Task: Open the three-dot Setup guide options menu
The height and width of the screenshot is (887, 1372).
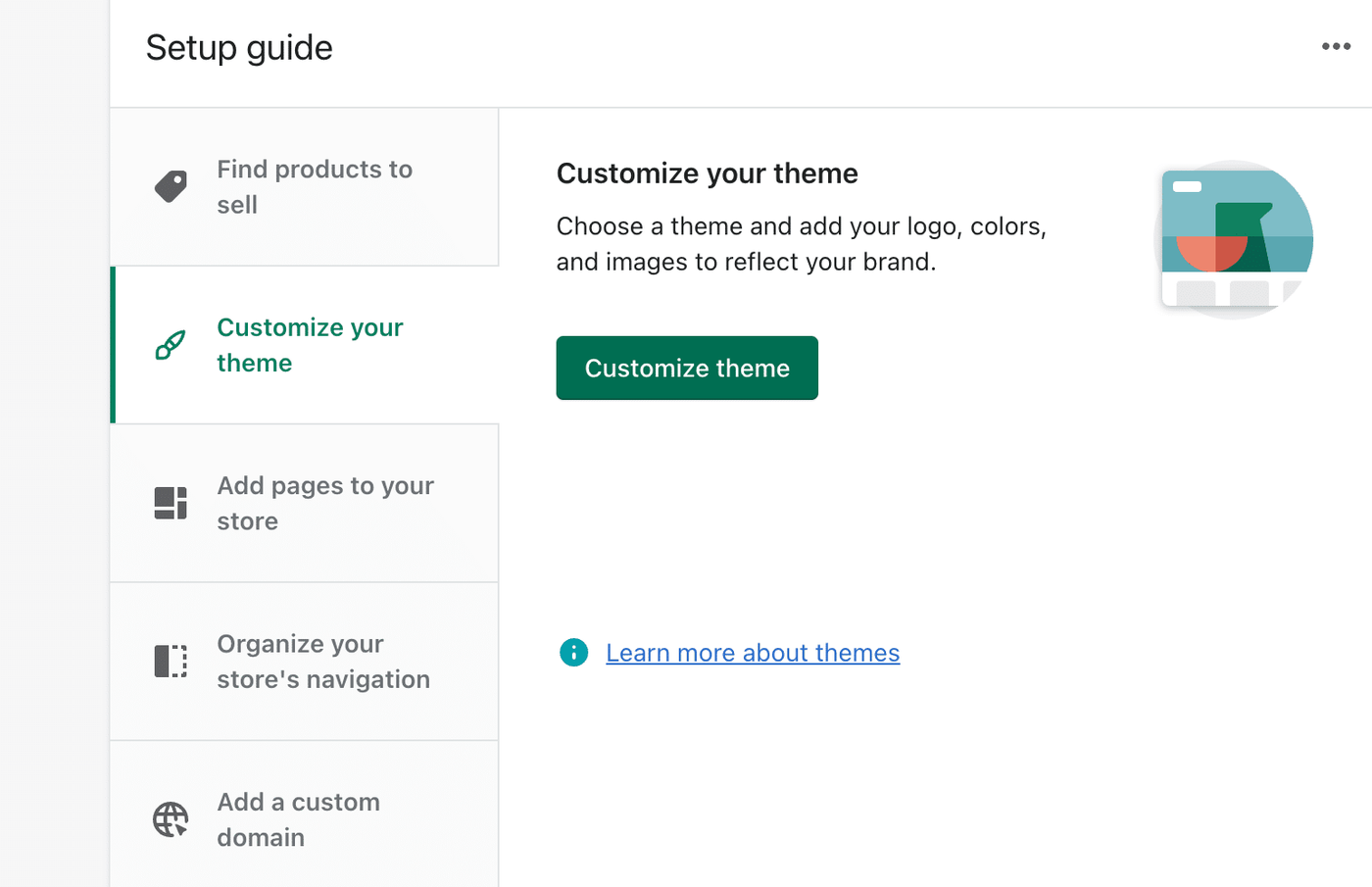Action: (x=1336, y=46)
